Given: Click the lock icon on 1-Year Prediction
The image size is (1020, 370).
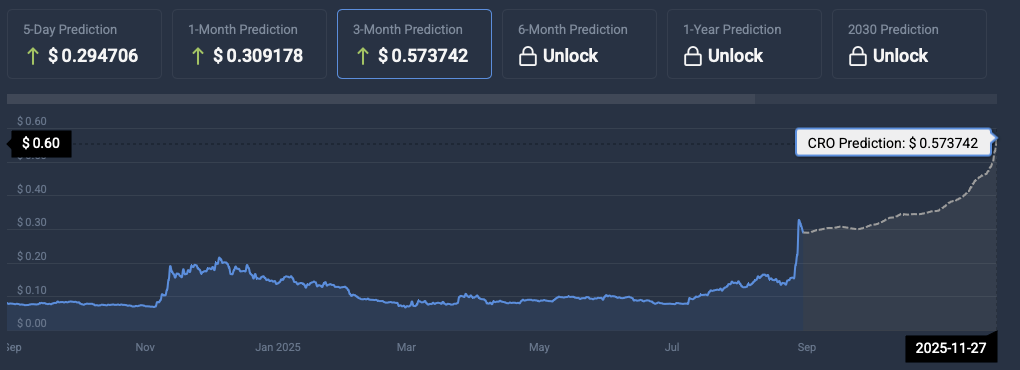Looking at the screenshot, I should [692, 57].
